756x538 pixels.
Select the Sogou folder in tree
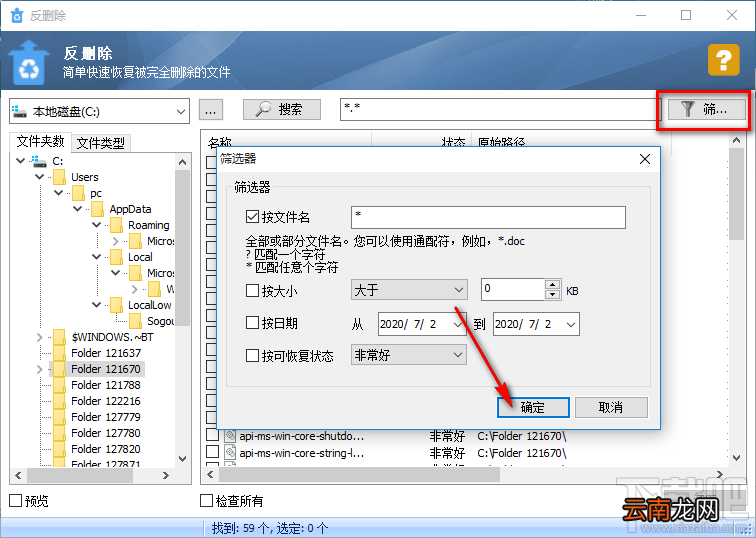tap(161, 321)
